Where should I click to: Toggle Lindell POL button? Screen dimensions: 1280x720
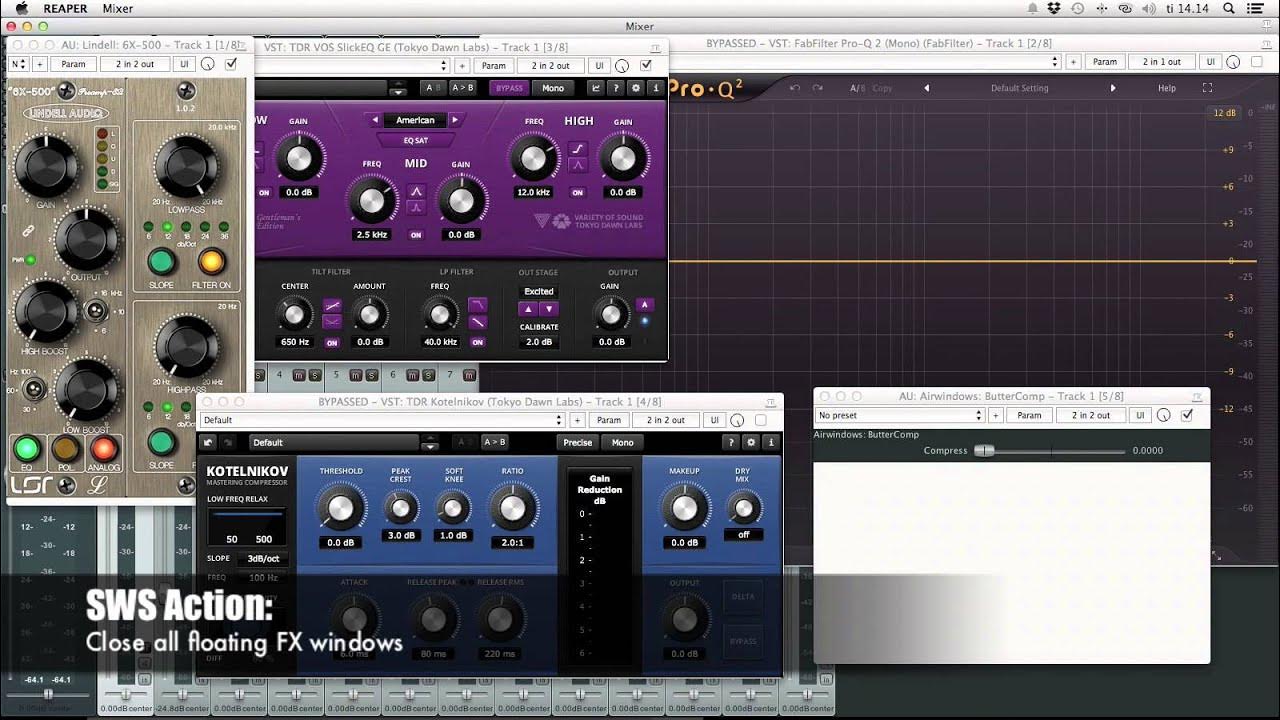click(66, 448)
